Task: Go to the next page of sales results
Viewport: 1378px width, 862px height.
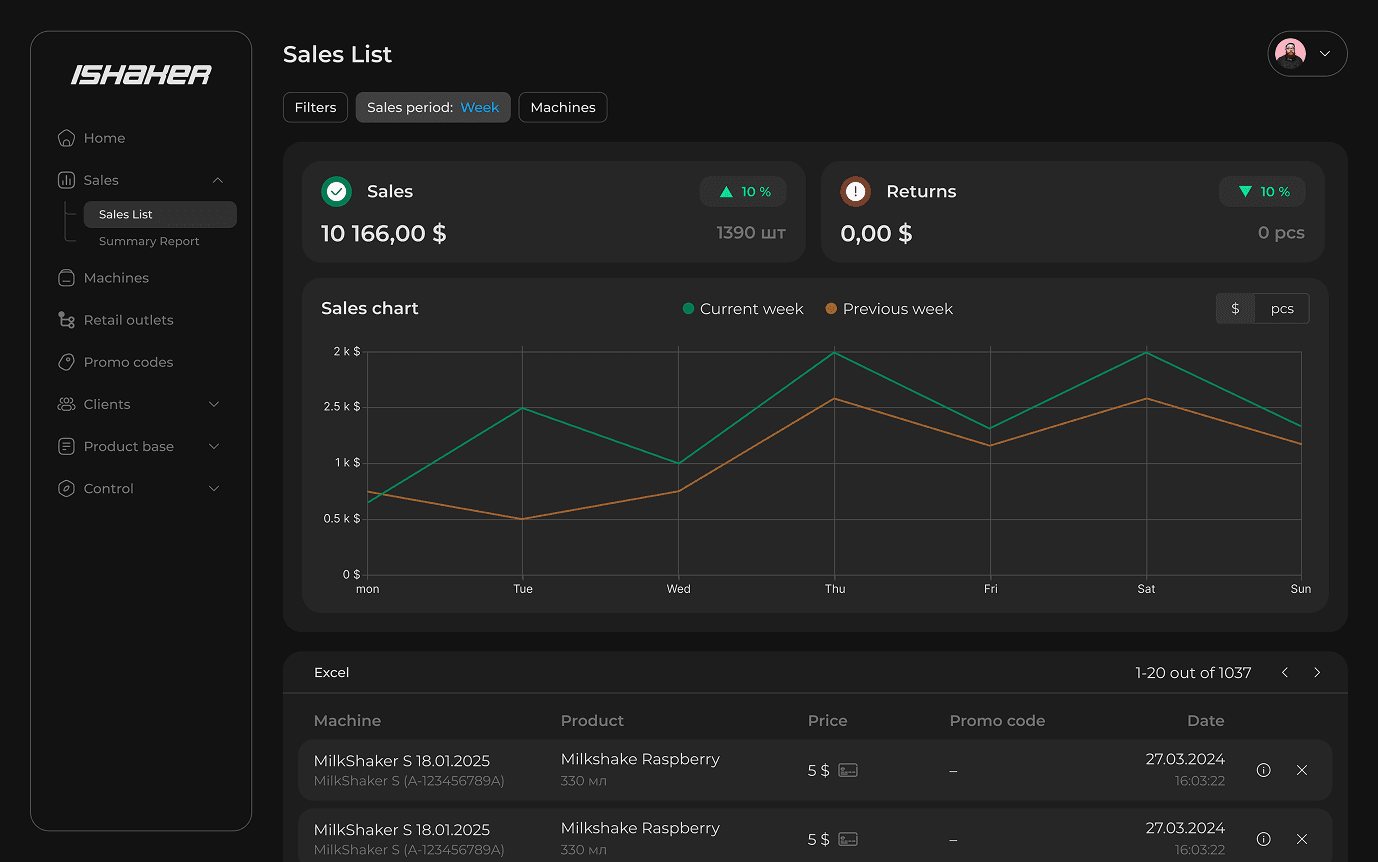Action: [1317, 672]
